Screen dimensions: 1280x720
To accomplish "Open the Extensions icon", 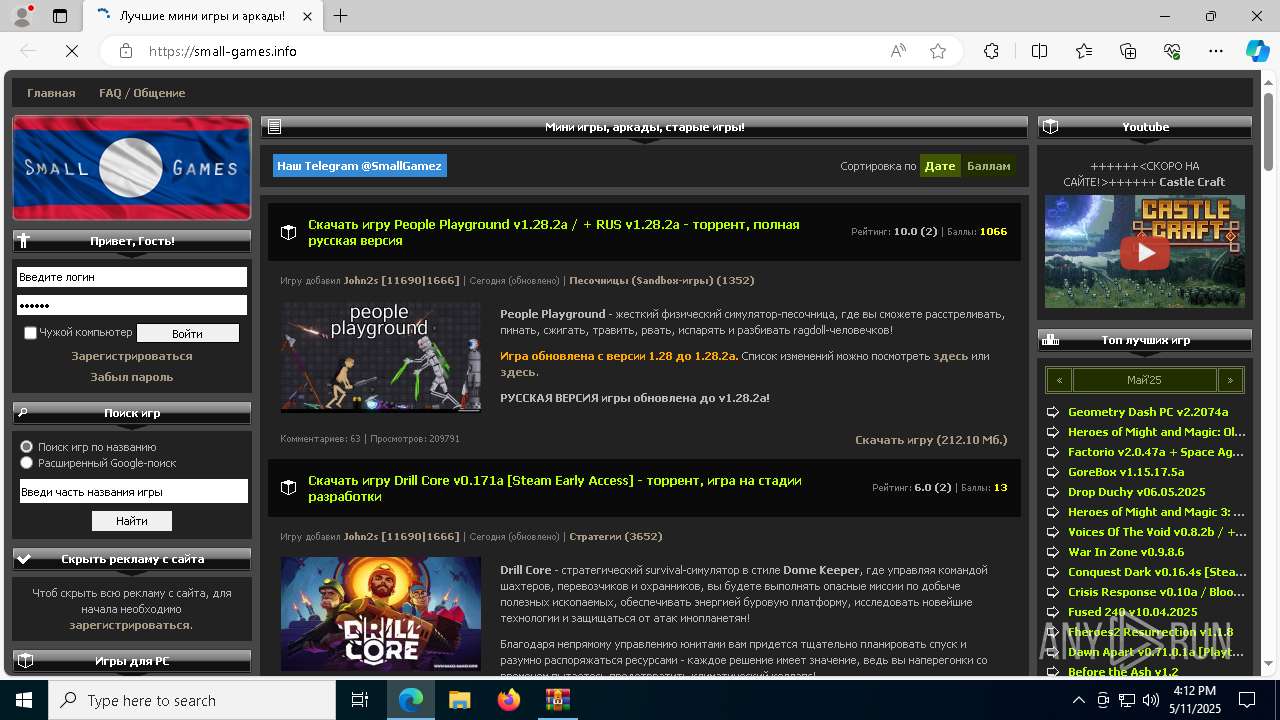I will (x=991, y=51).
